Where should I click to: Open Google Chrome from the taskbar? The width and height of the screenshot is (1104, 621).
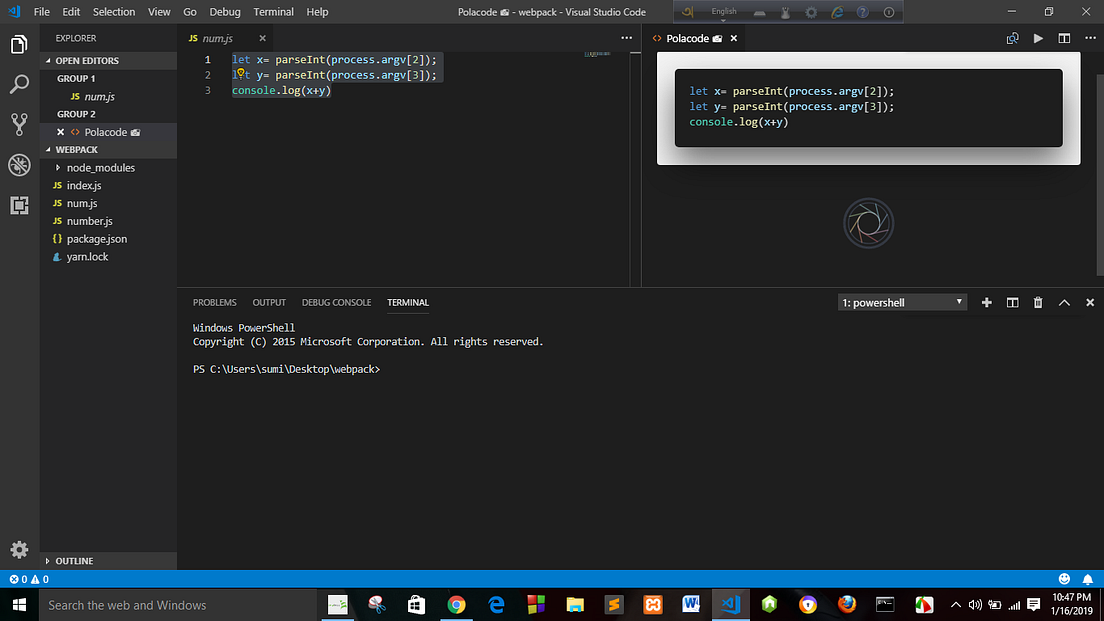tap(457, 604)
